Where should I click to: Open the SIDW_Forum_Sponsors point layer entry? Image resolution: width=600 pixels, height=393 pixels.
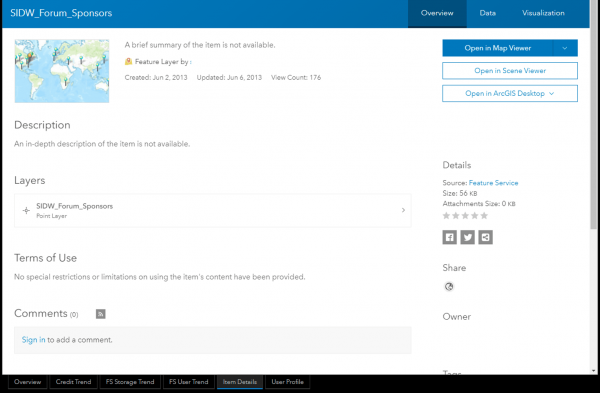(213, 210)
